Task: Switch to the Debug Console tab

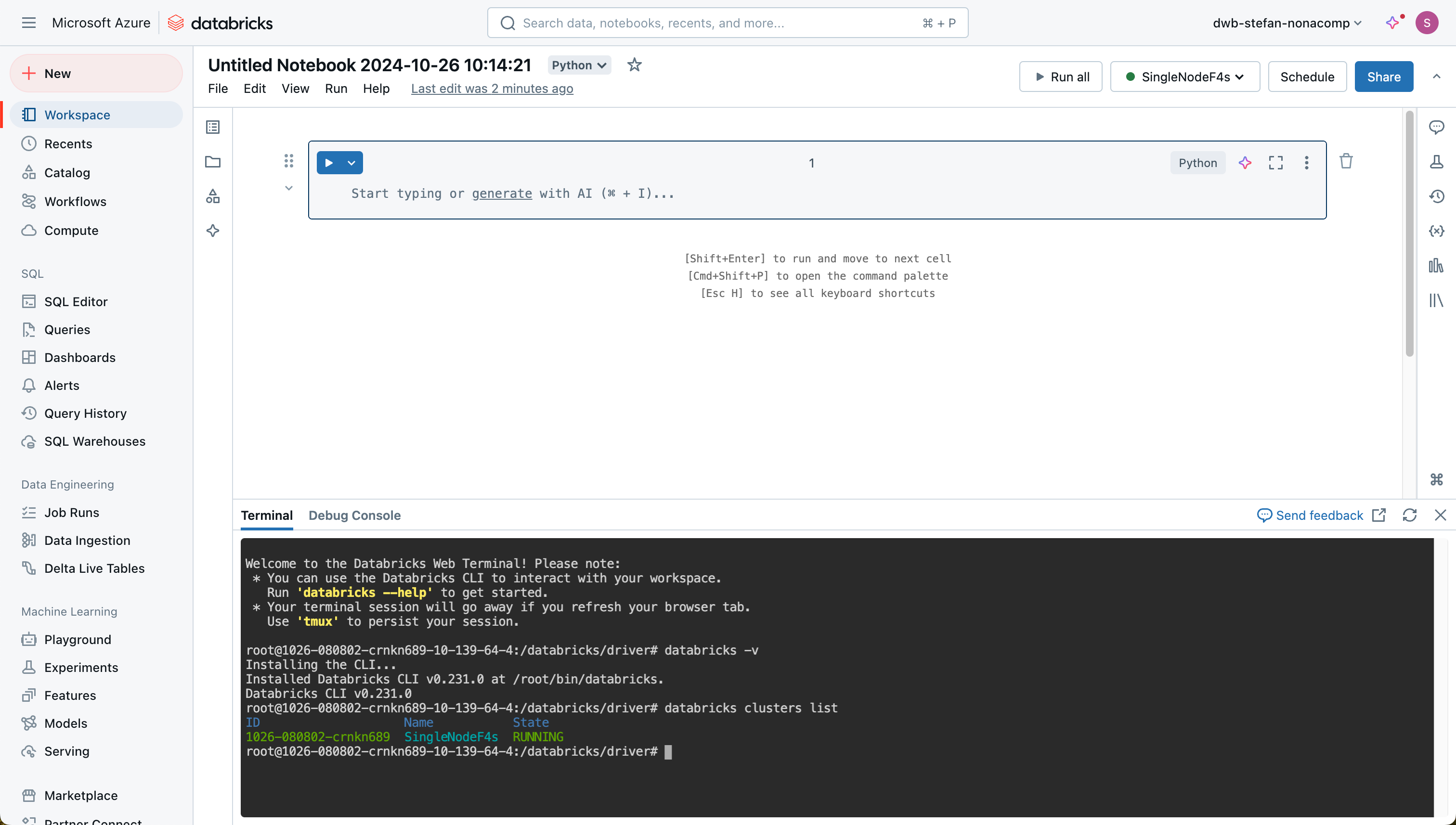Action: click(x=355, y=516)
